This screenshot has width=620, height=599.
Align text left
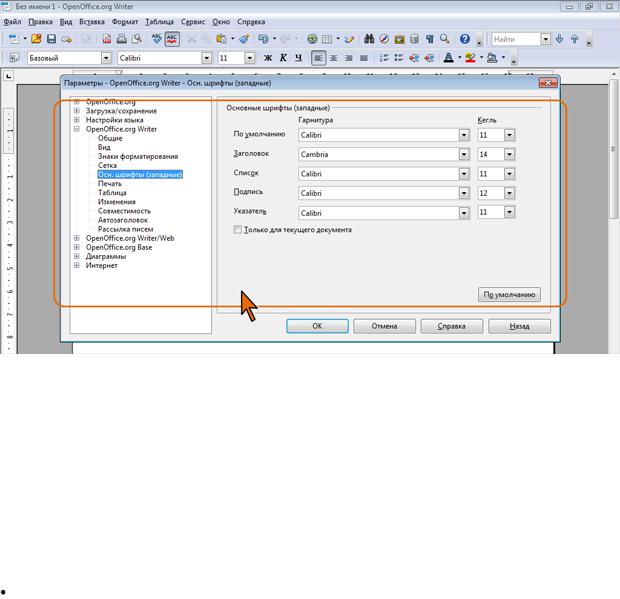point(318,58)
